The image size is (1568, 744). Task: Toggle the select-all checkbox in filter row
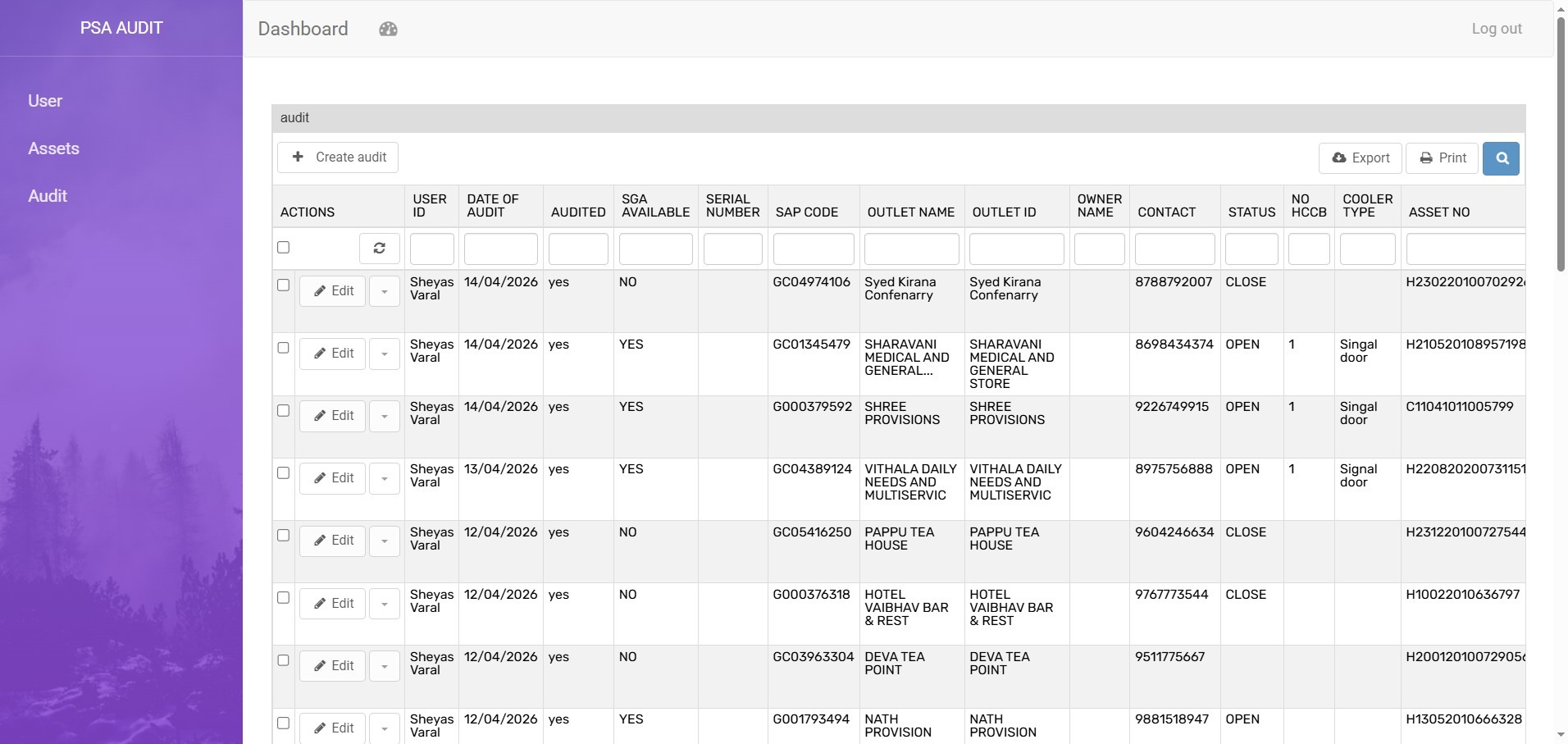[x=284, y=247]
